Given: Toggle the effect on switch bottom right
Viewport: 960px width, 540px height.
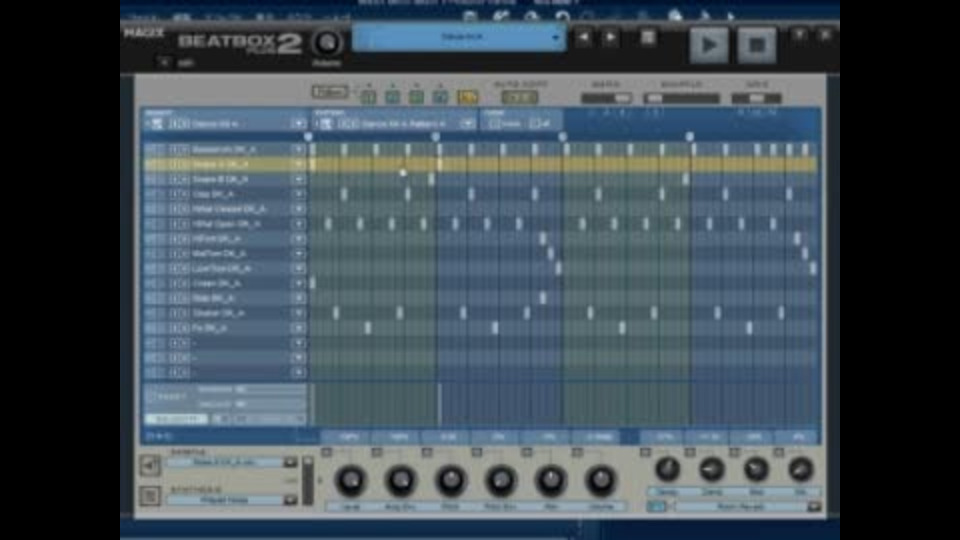Looking at the screenshot, I should (x=656, y=506).
